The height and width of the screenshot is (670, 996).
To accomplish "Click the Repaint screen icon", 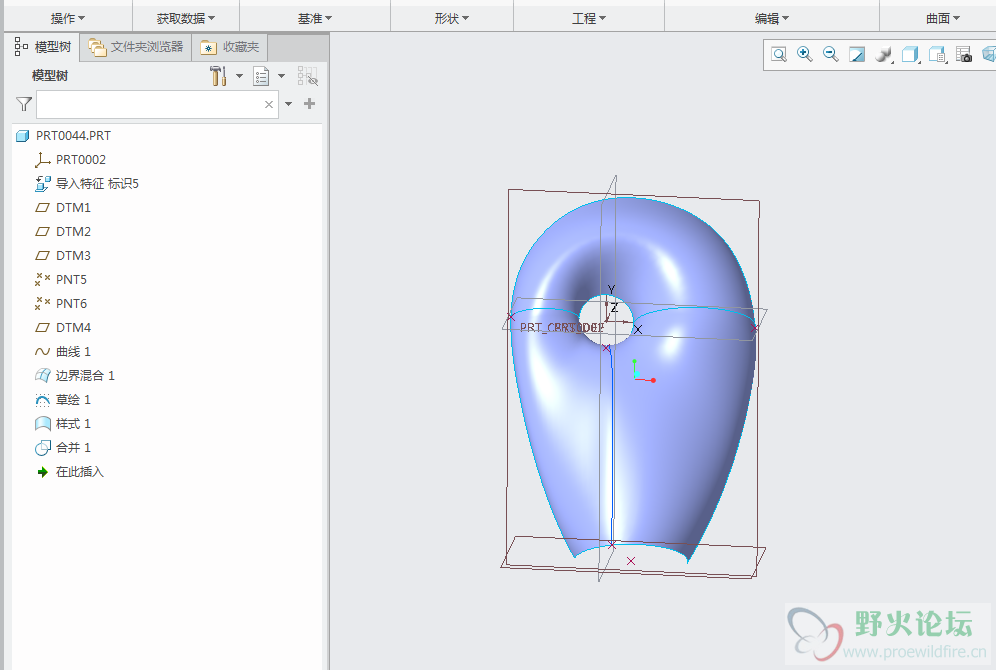I will pyautogui.click(x=857, y=55).
